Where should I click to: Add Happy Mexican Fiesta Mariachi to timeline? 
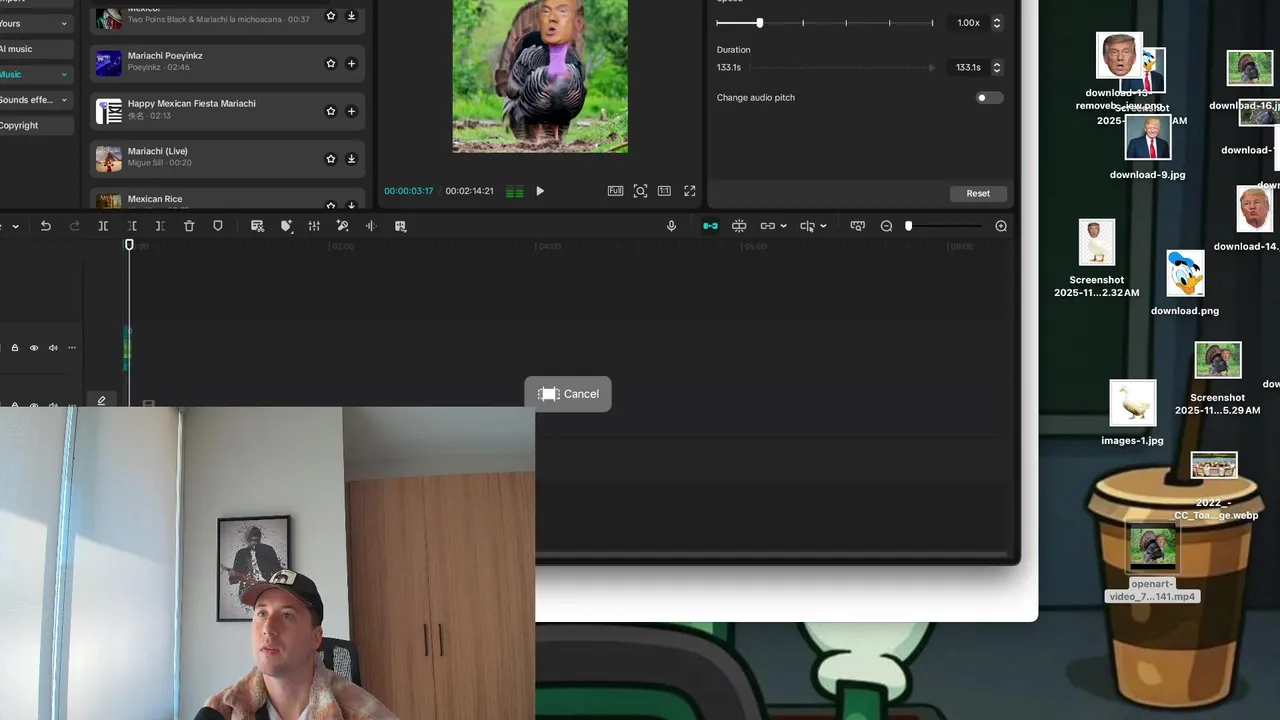351,111
